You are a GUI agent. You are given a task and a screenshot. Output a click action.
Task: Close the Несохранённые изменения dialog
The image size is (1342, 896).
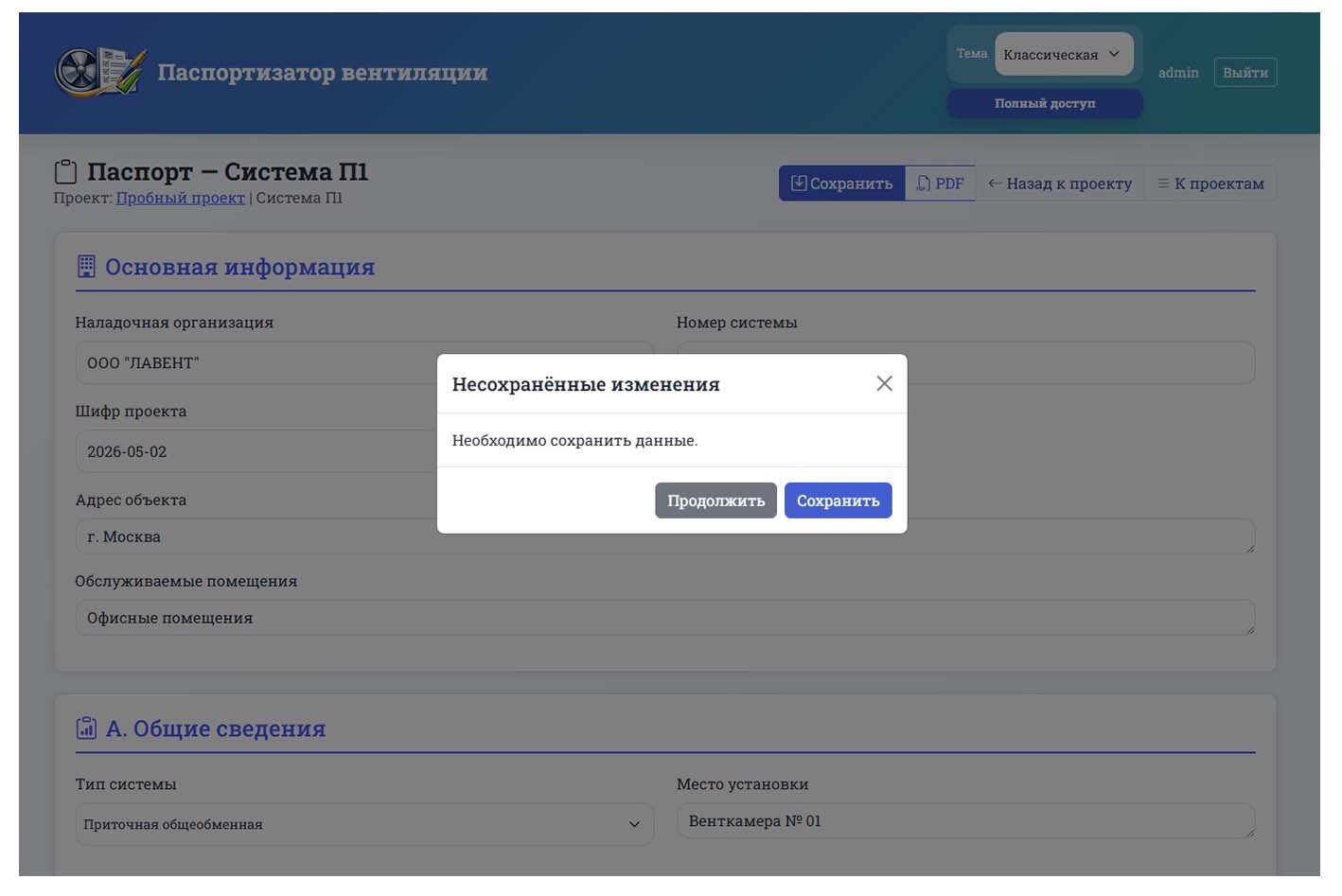click(x=884, y=383)
